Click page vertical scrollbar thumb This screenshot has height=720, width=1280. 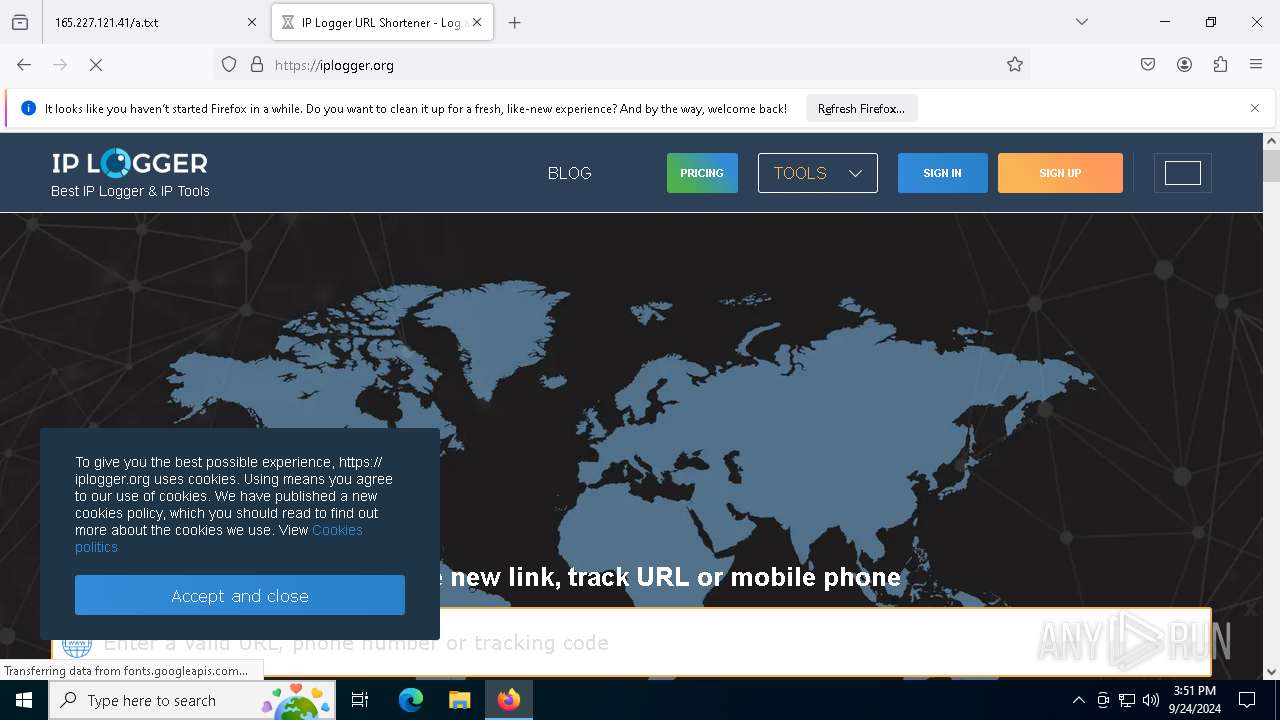pos(1271,166)
